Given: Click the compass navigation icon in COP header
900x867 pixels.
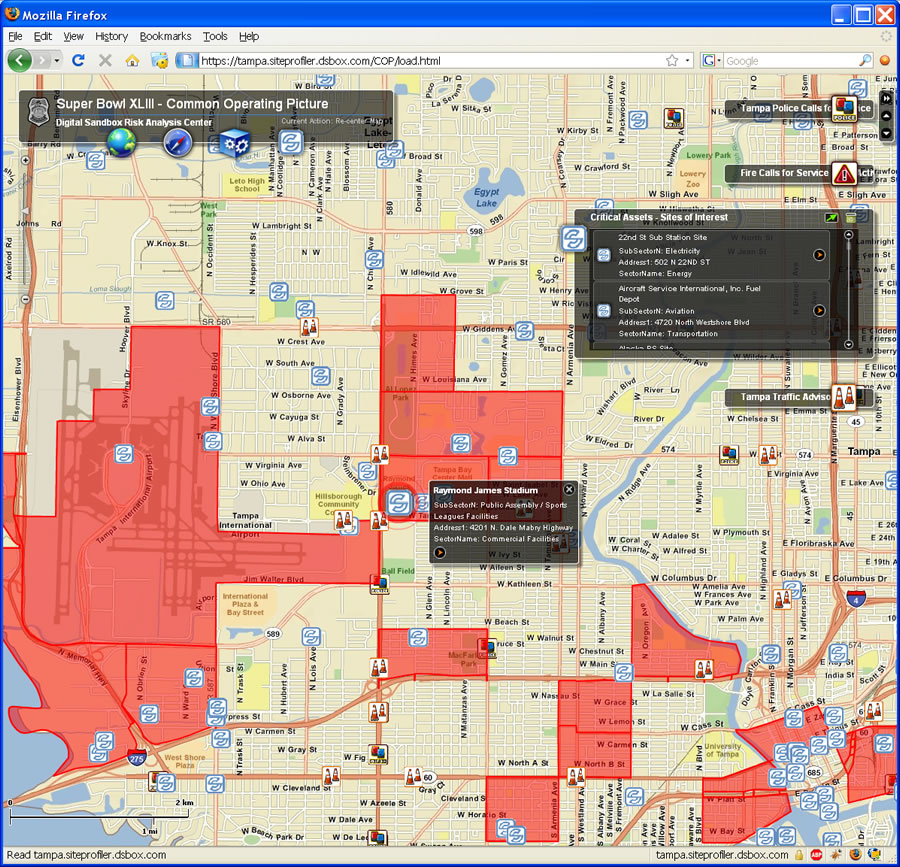Looking at the screenshot, I should click(x=177, y=143).
